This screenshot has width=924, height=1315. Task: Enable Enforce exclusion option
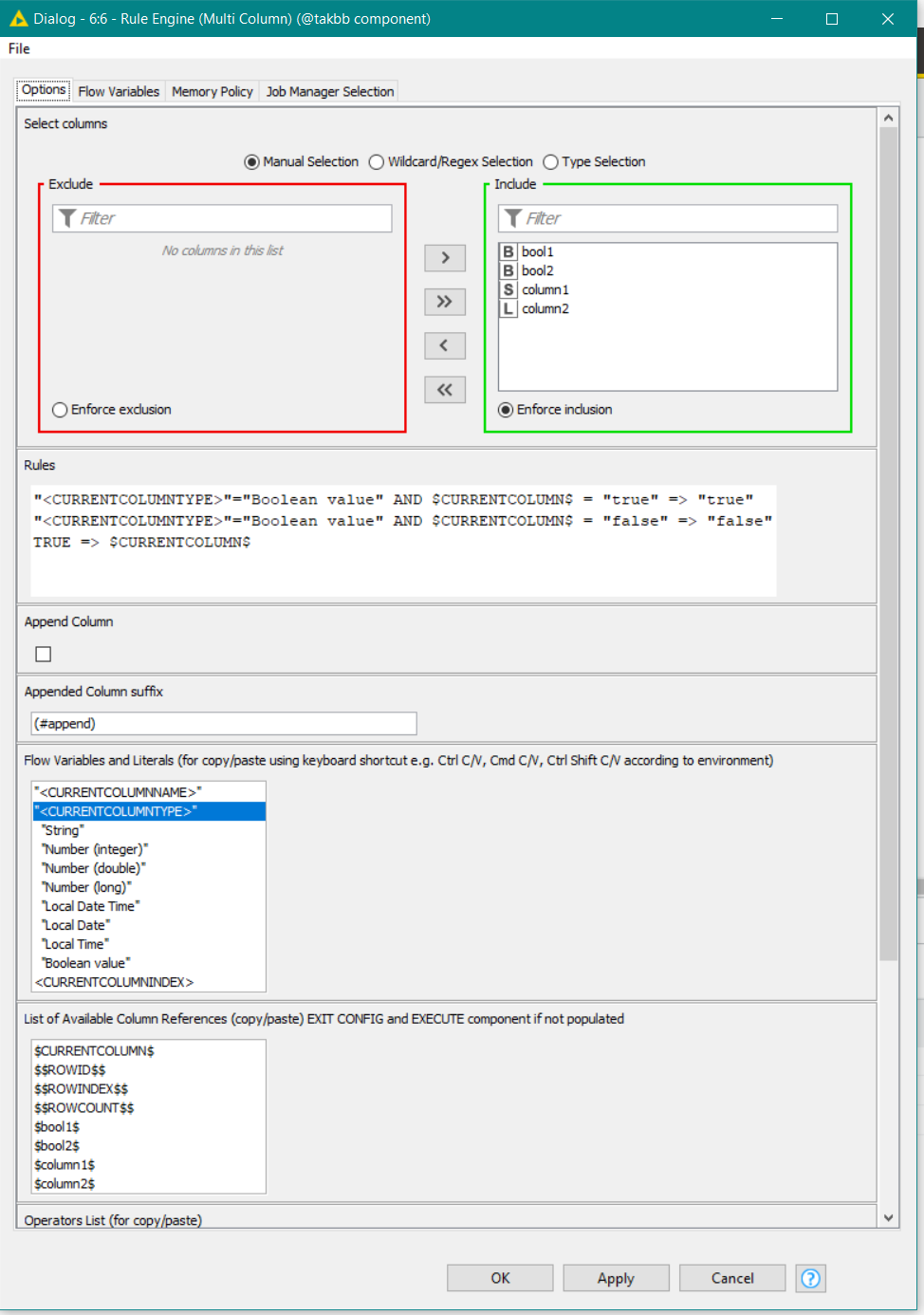[60, 409]
